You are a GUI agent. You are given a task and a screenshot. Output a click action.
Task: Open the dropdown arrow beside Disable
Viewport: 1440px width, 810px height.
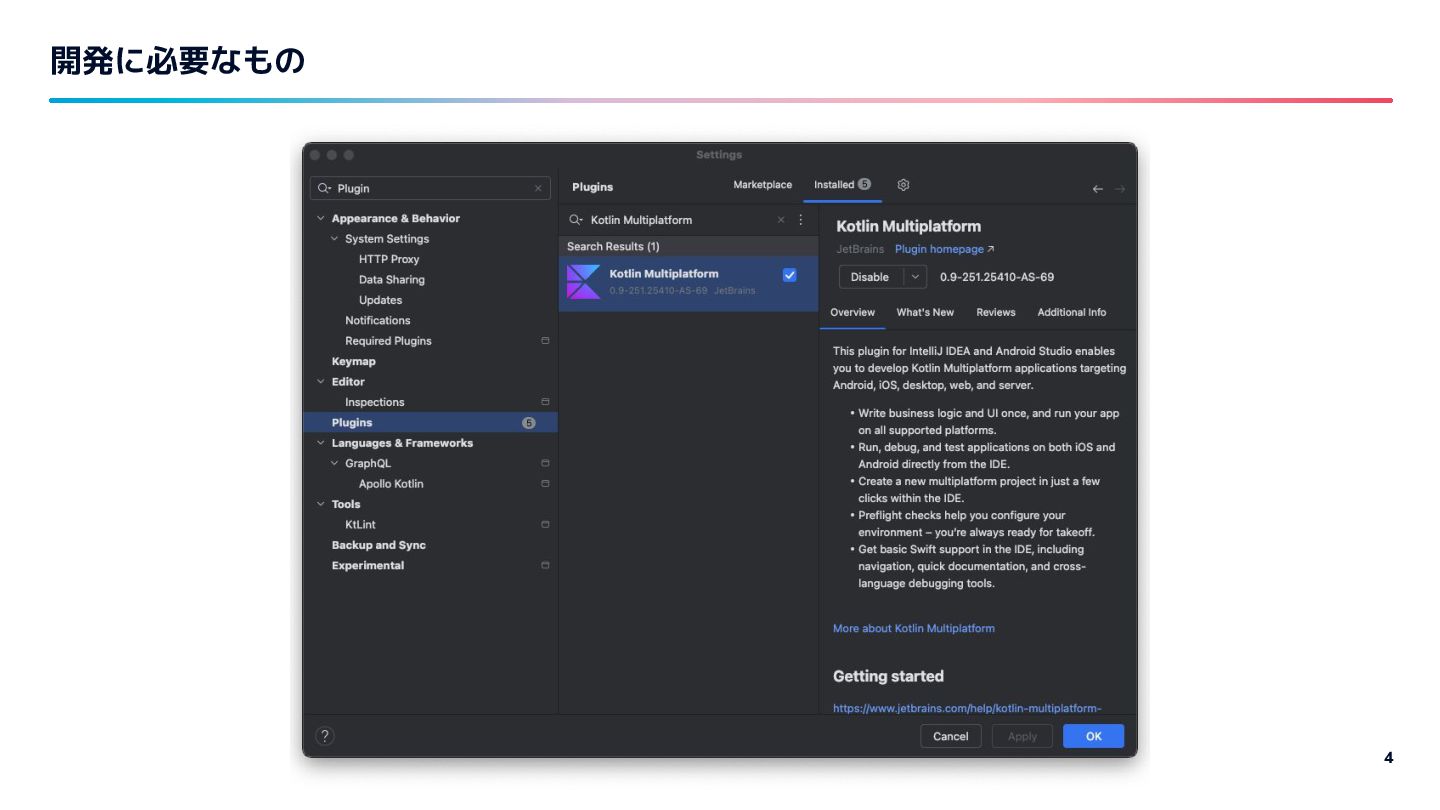tap(915, 277)
